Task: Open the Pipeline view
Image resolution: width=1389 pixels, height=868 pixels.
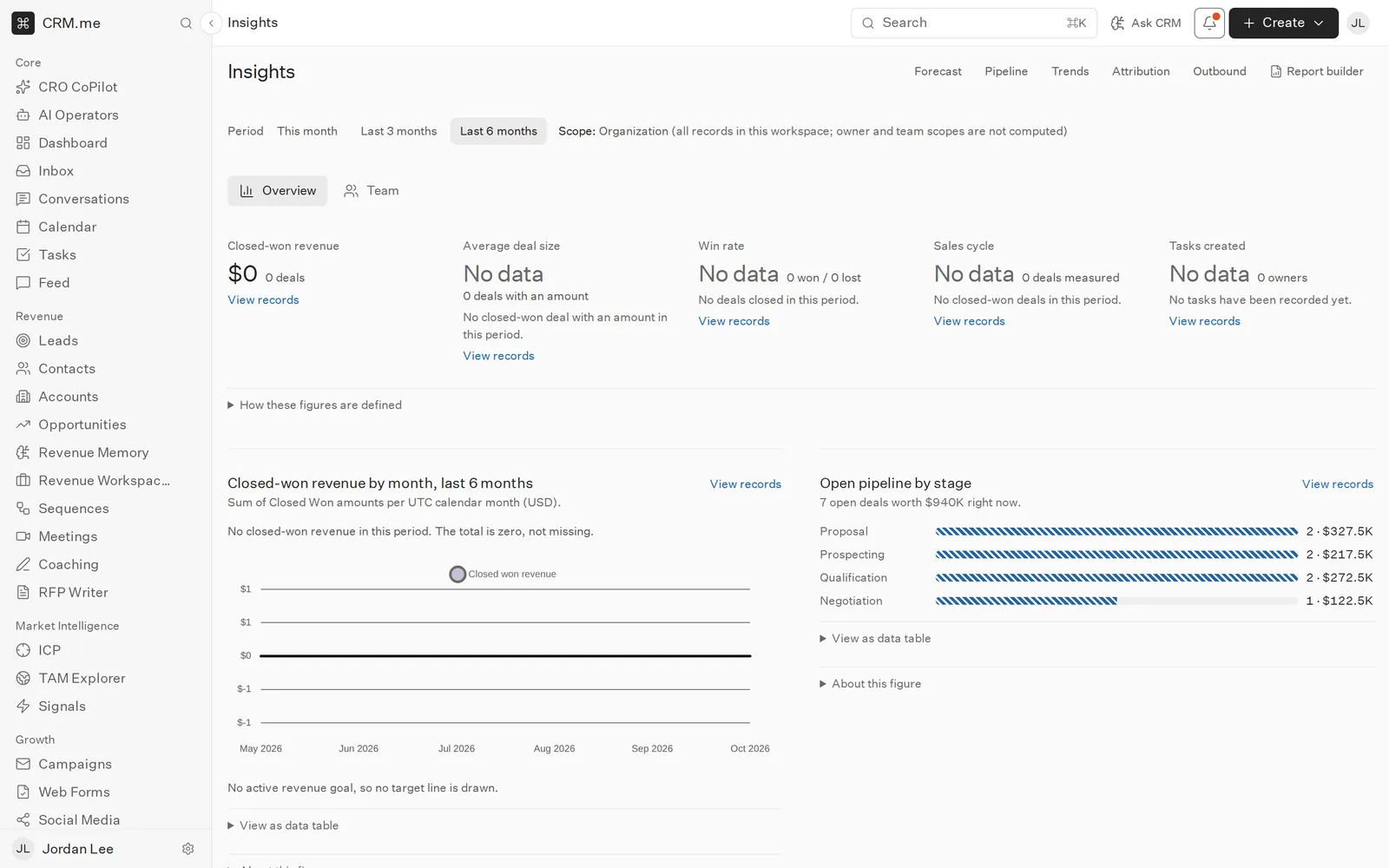Action: point(1006,71)
